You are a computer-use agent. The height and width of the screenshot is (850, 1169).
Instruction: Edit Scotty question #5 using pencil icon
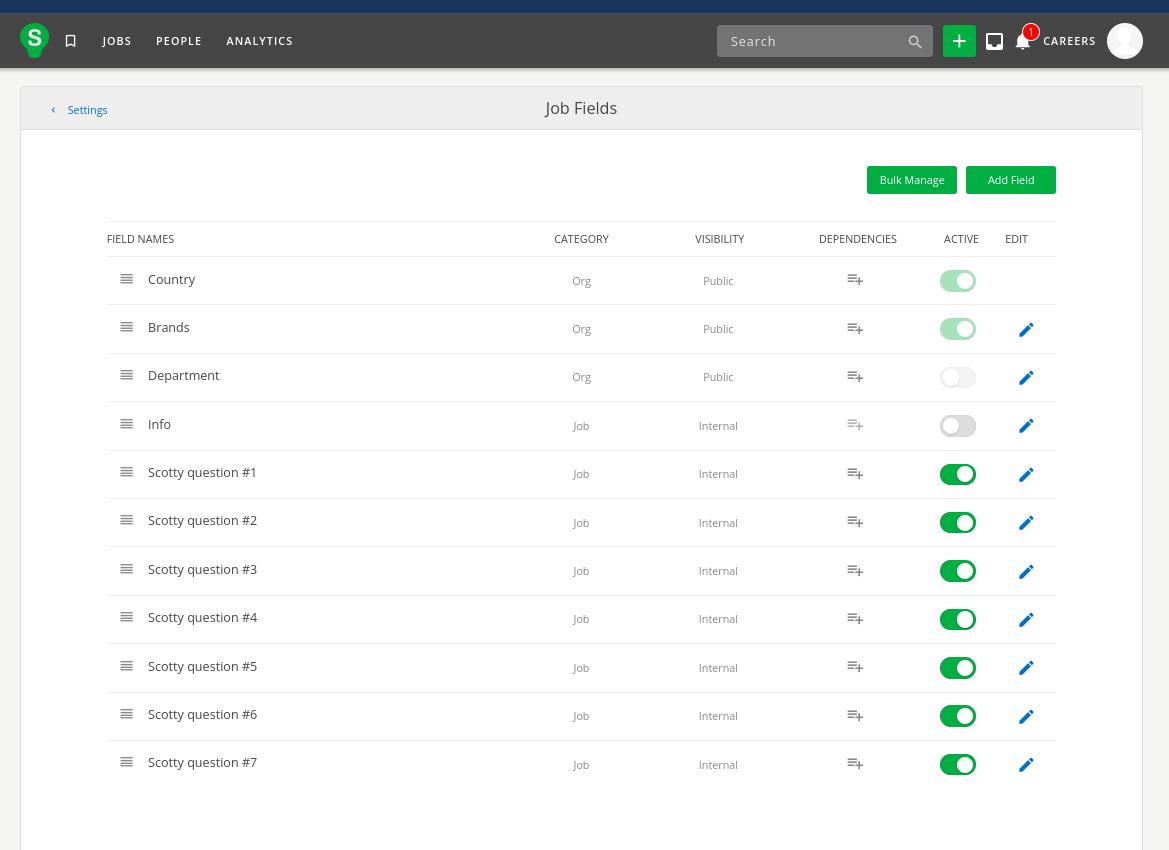[x=1025, y=668]
